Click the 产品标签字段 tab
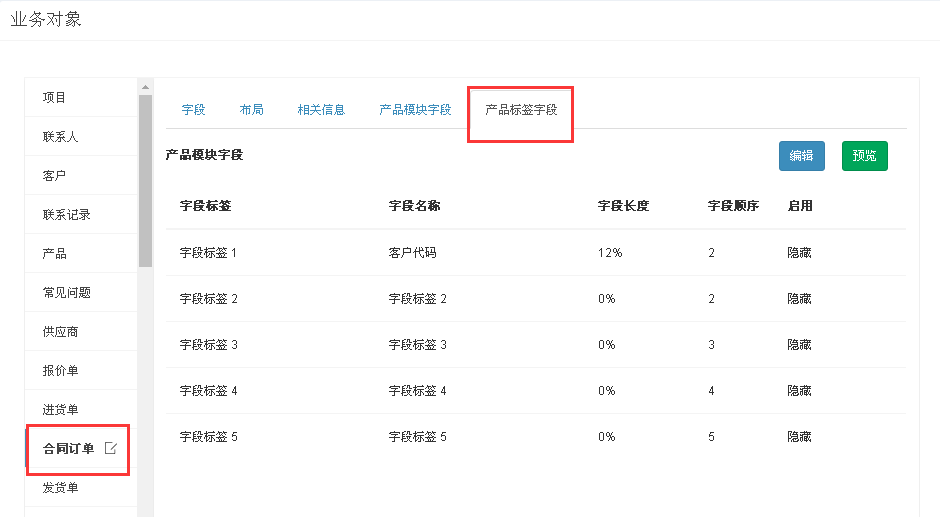 pos(521,110)
